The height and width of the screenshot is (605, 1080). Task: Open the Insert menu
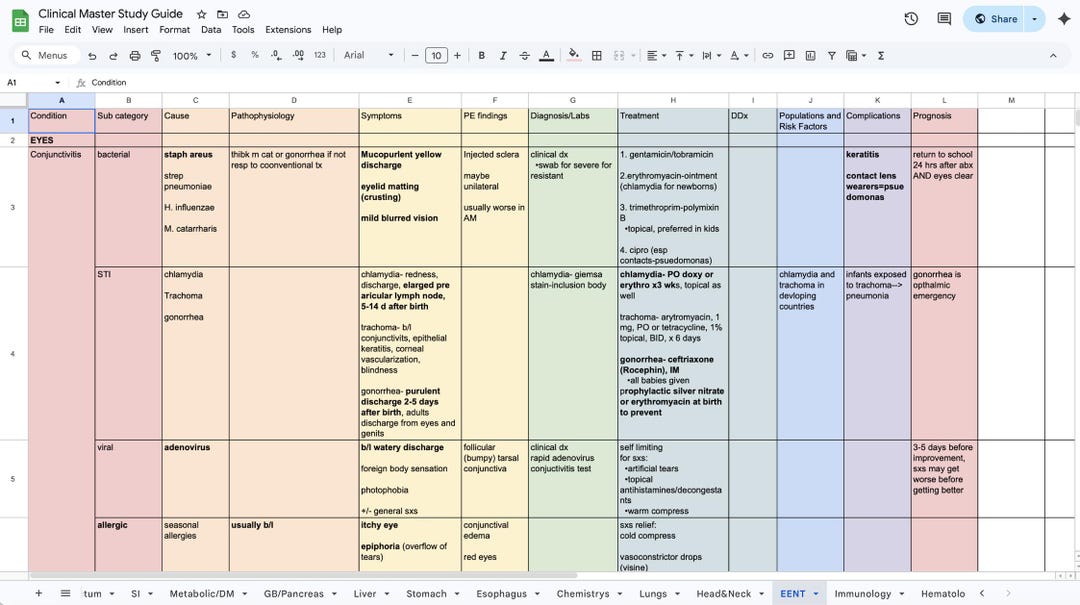pos(136,30)
